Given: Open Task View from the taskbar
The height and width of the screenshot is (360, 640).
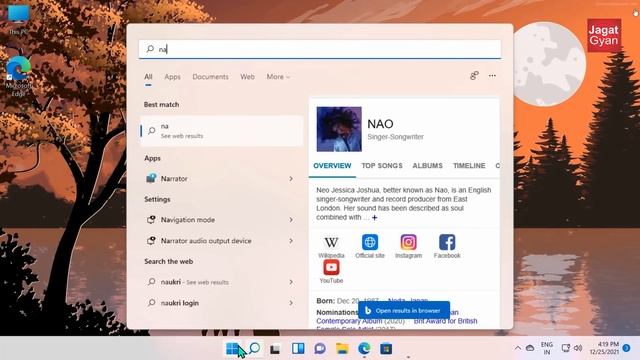Looking at the screenshot, I should 276,349.
